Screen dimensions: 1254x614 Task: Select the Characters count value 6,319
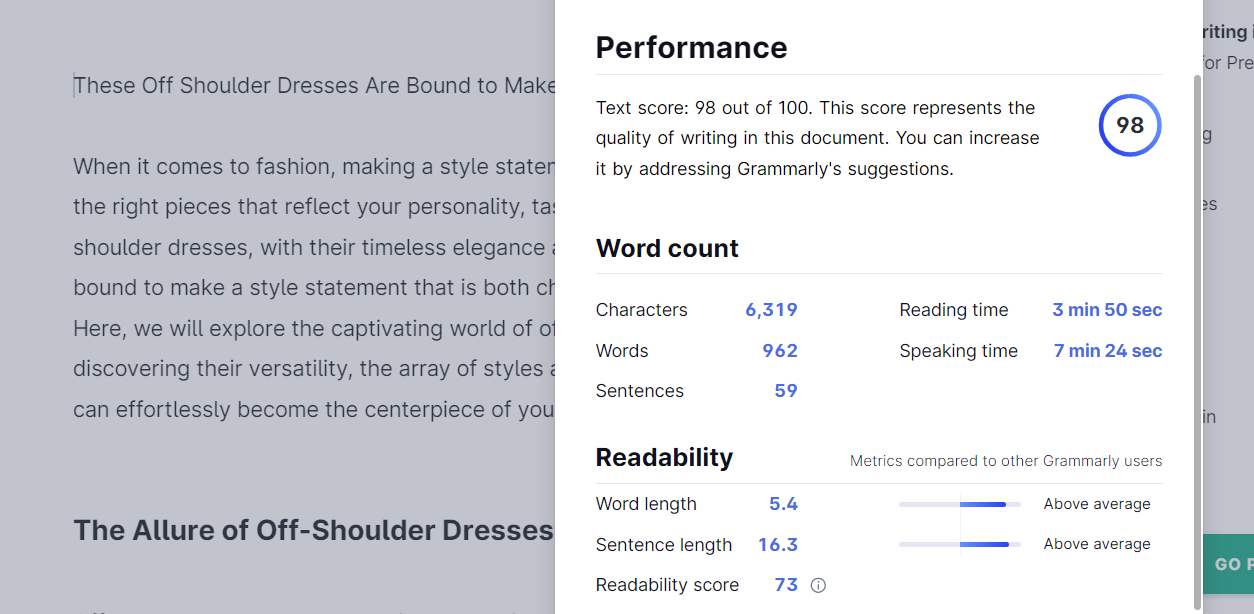(x=771, y=310)
